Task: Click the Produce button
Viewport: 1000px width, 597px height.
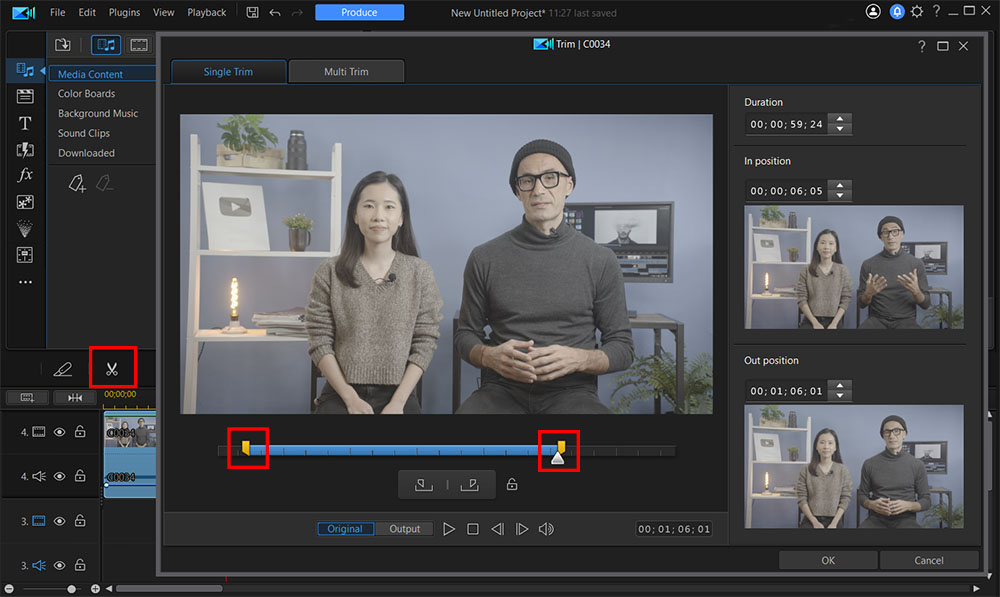Action: (359, 12)
